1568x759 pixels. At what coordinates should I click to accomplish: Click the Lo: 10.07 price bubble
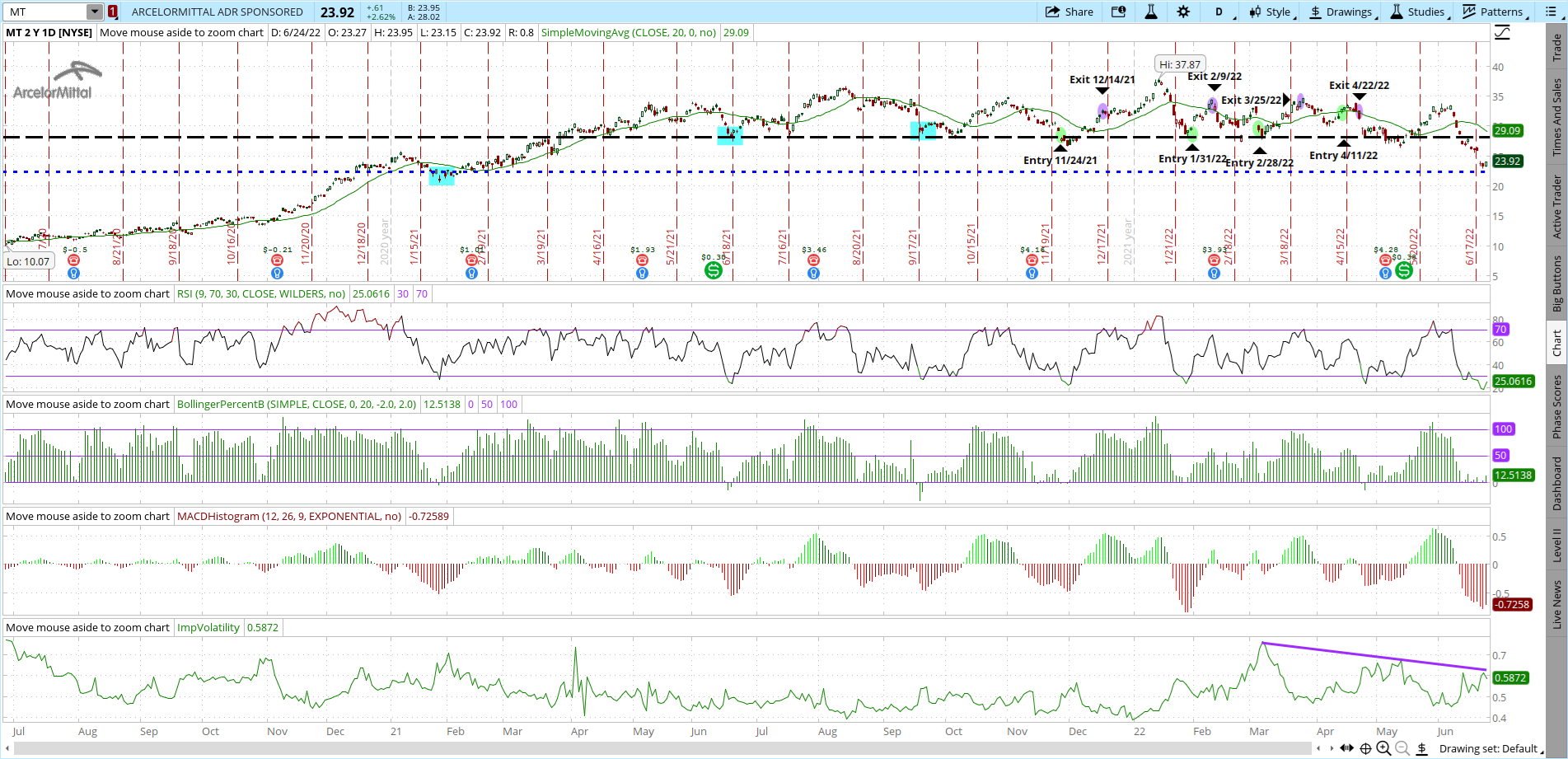pos(29,261)
